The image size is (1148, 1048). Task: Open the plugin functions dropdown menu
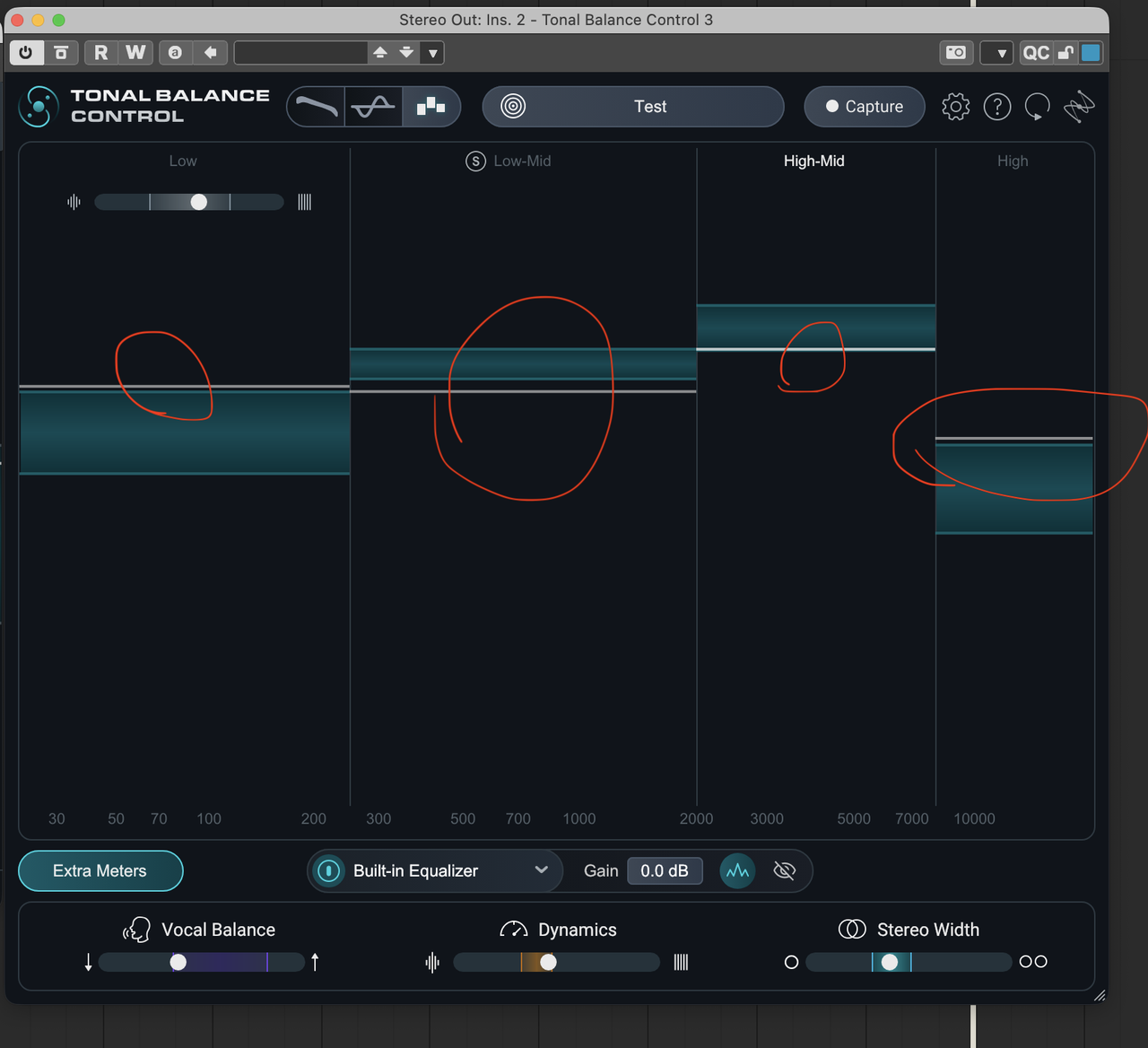click(997, 53)
